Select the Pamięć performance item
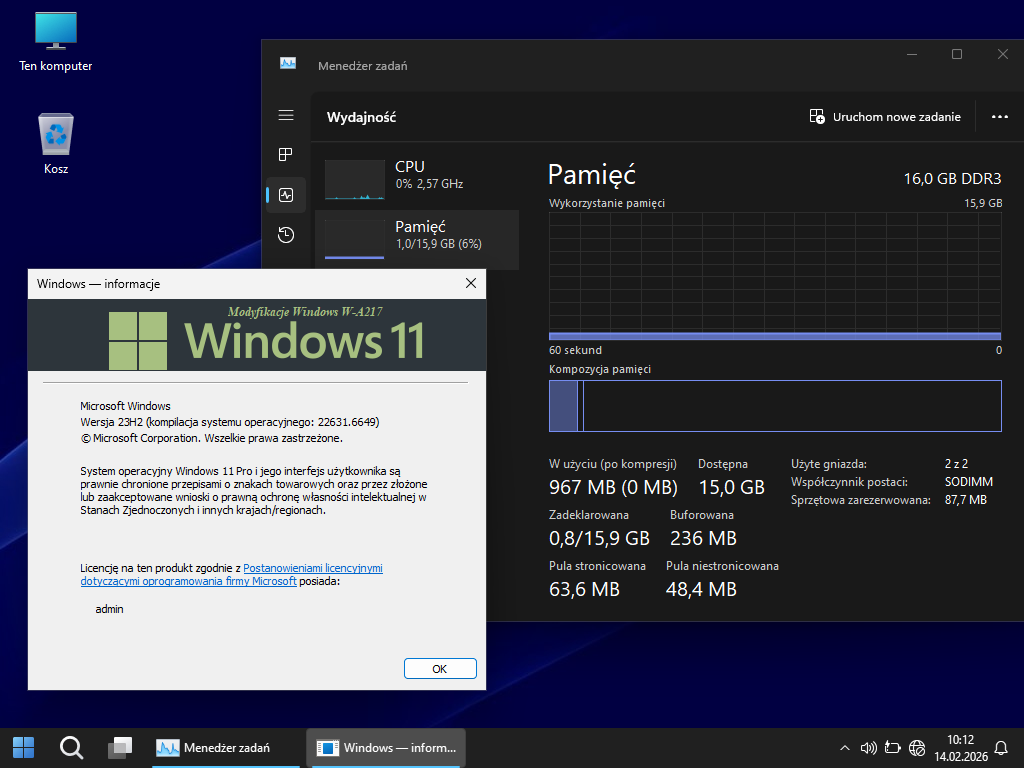Image resolution: width=1024 pixels, height=768 pixels. click(x=416, y=235)
